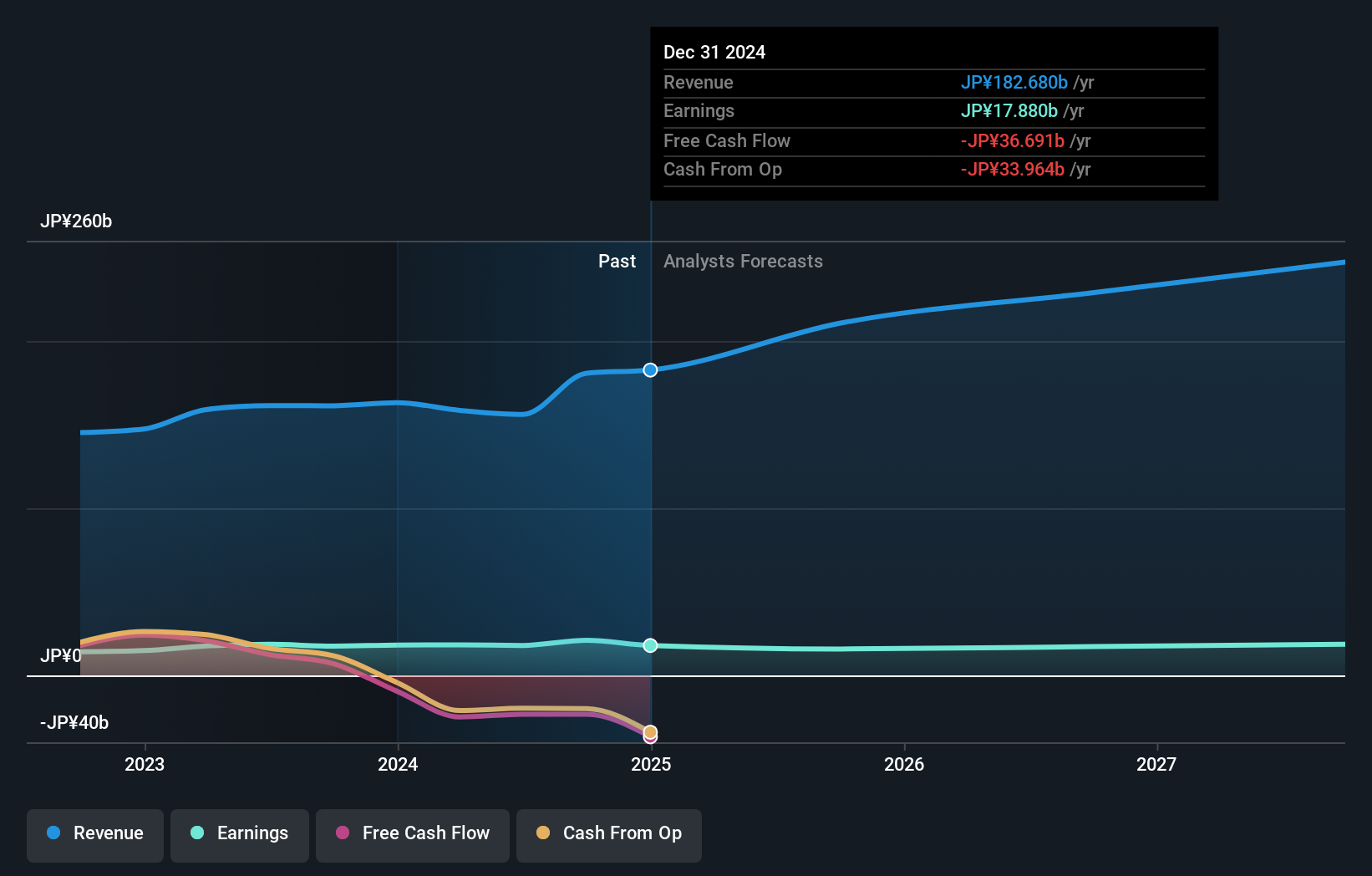Screen dimensions: 1372x876
Task: Click the JP¥17.880b earnings value
Action: pyautogui.click(x=1009, y=111)
